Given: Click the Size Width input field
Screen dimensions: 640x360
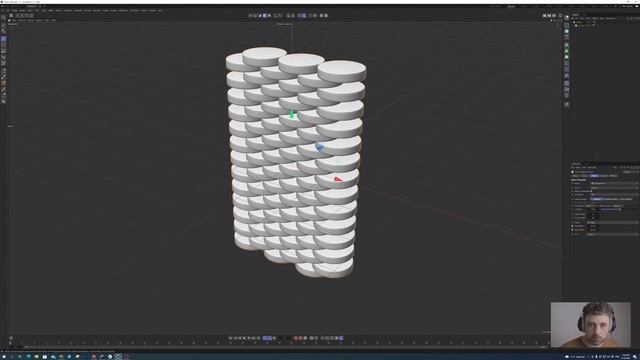Looking at the screenshot, I should click(x=593, y=226).
